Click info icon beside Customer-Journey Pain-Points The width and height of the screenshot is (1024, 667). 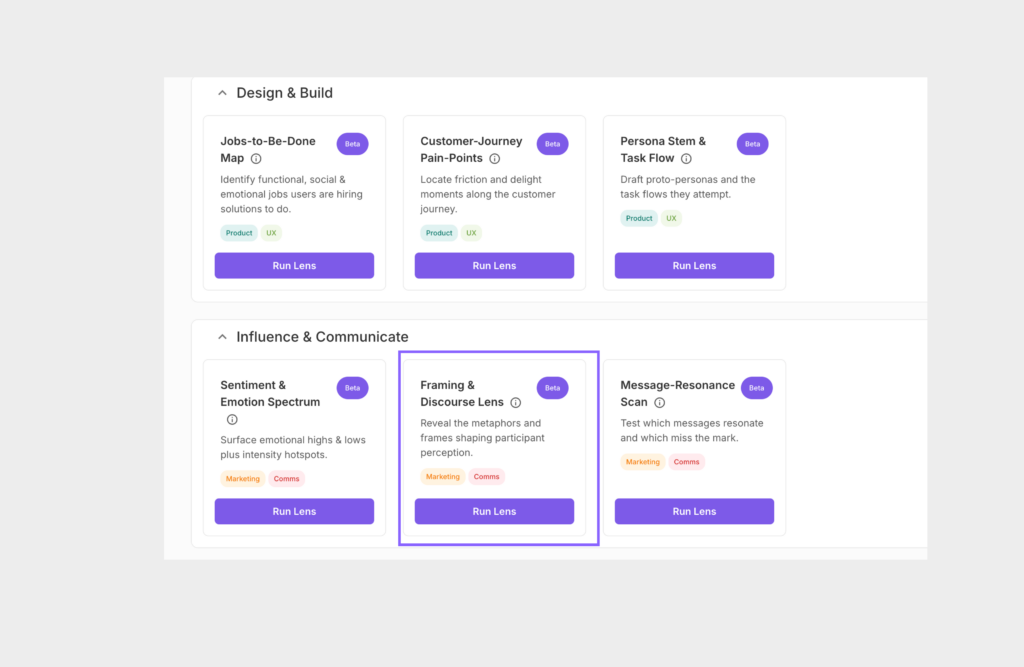495,159
